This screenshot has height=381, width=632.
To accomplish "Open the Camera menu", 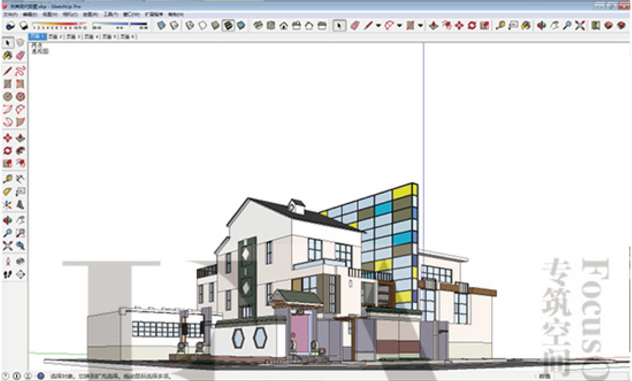I will tap(70, 15).
